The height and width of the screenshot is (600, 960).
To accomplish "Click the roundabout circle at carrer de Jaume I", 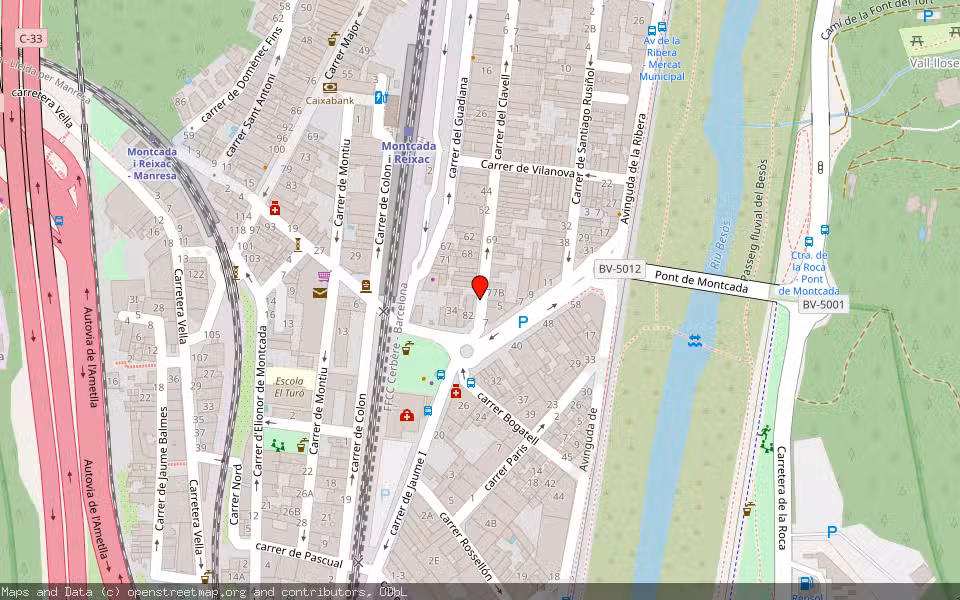I will (467, 351).
